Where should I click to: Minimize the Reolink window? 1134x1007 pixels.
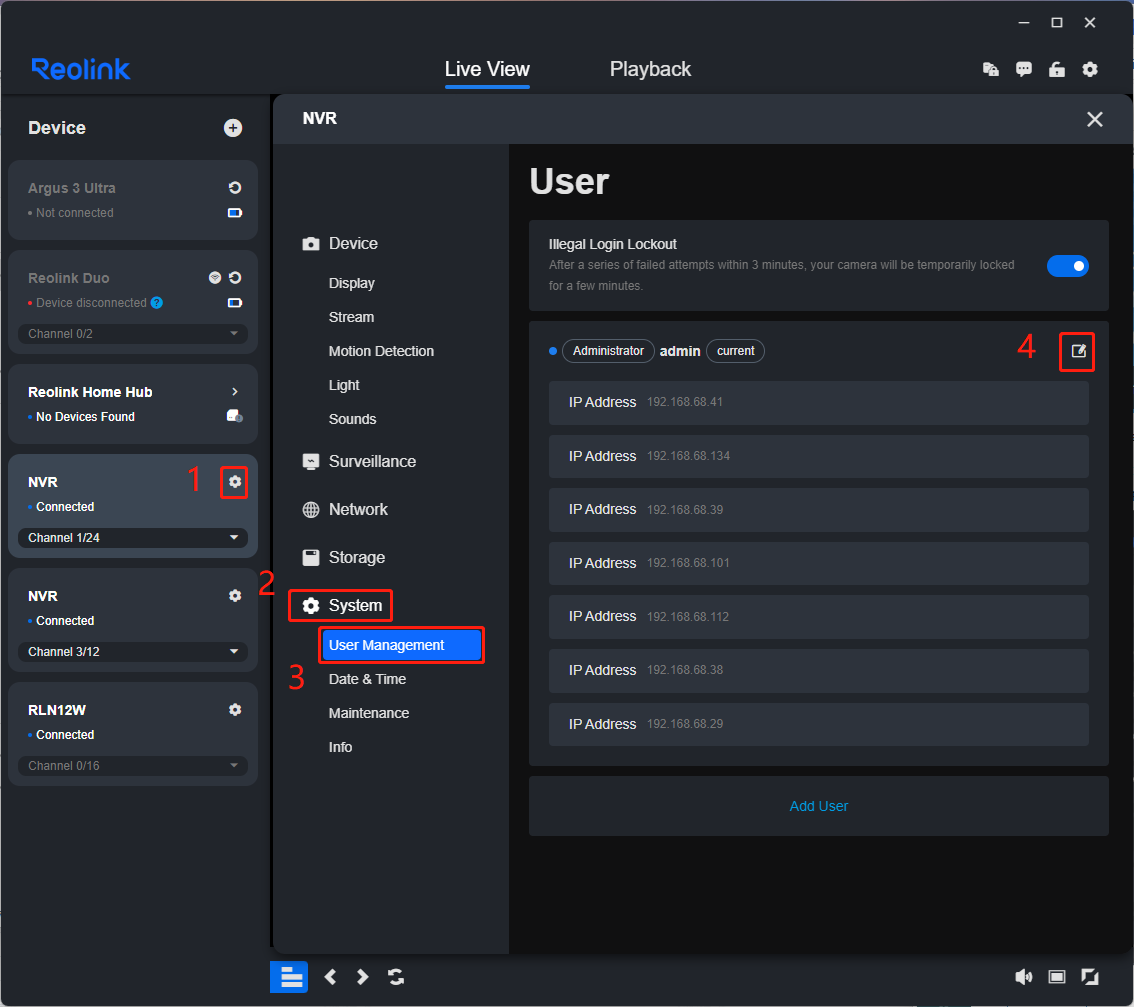(1023, 23)
